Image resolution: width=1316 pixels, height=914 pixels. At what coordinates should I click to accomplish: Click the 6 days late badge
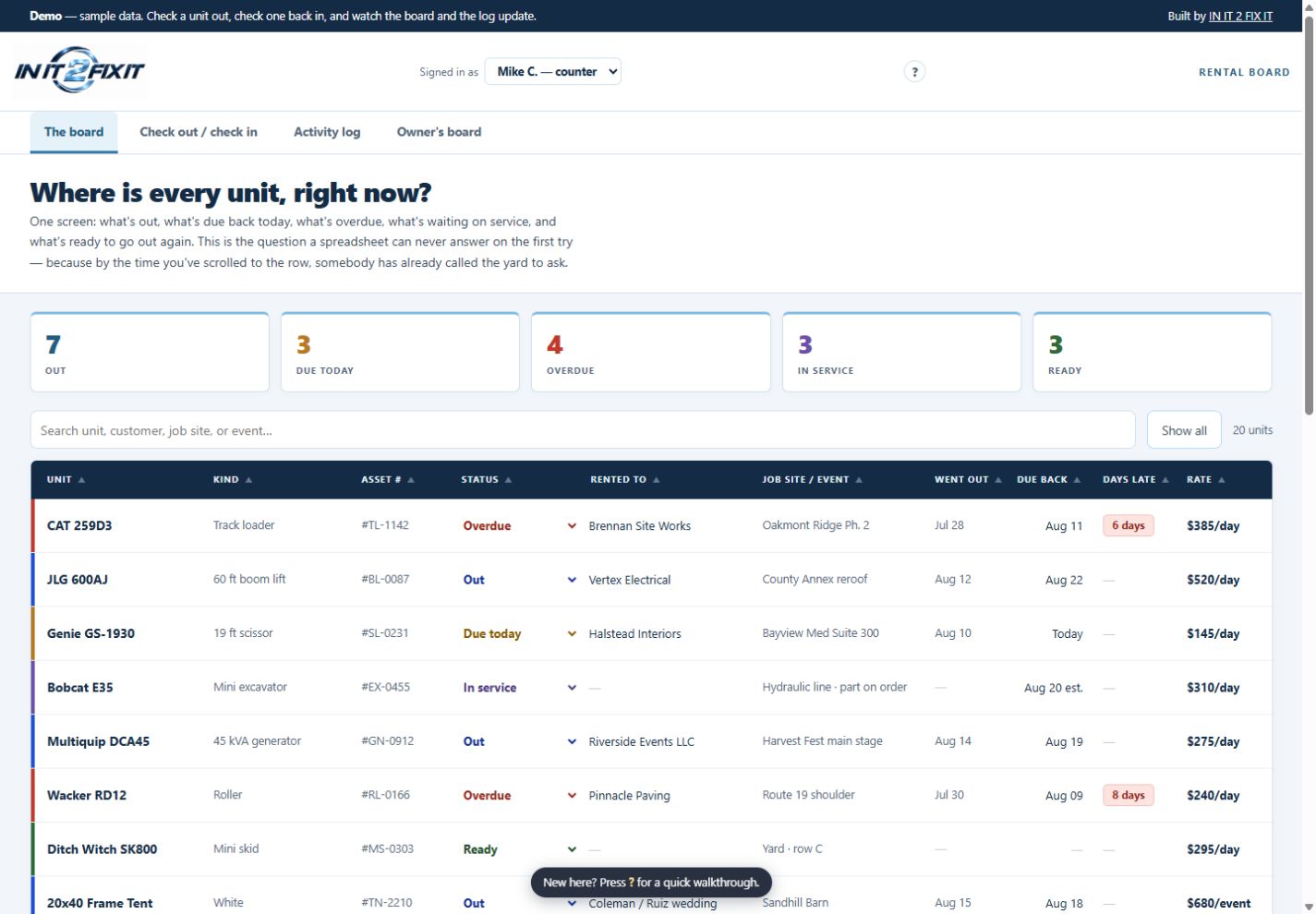point(1128,526)
